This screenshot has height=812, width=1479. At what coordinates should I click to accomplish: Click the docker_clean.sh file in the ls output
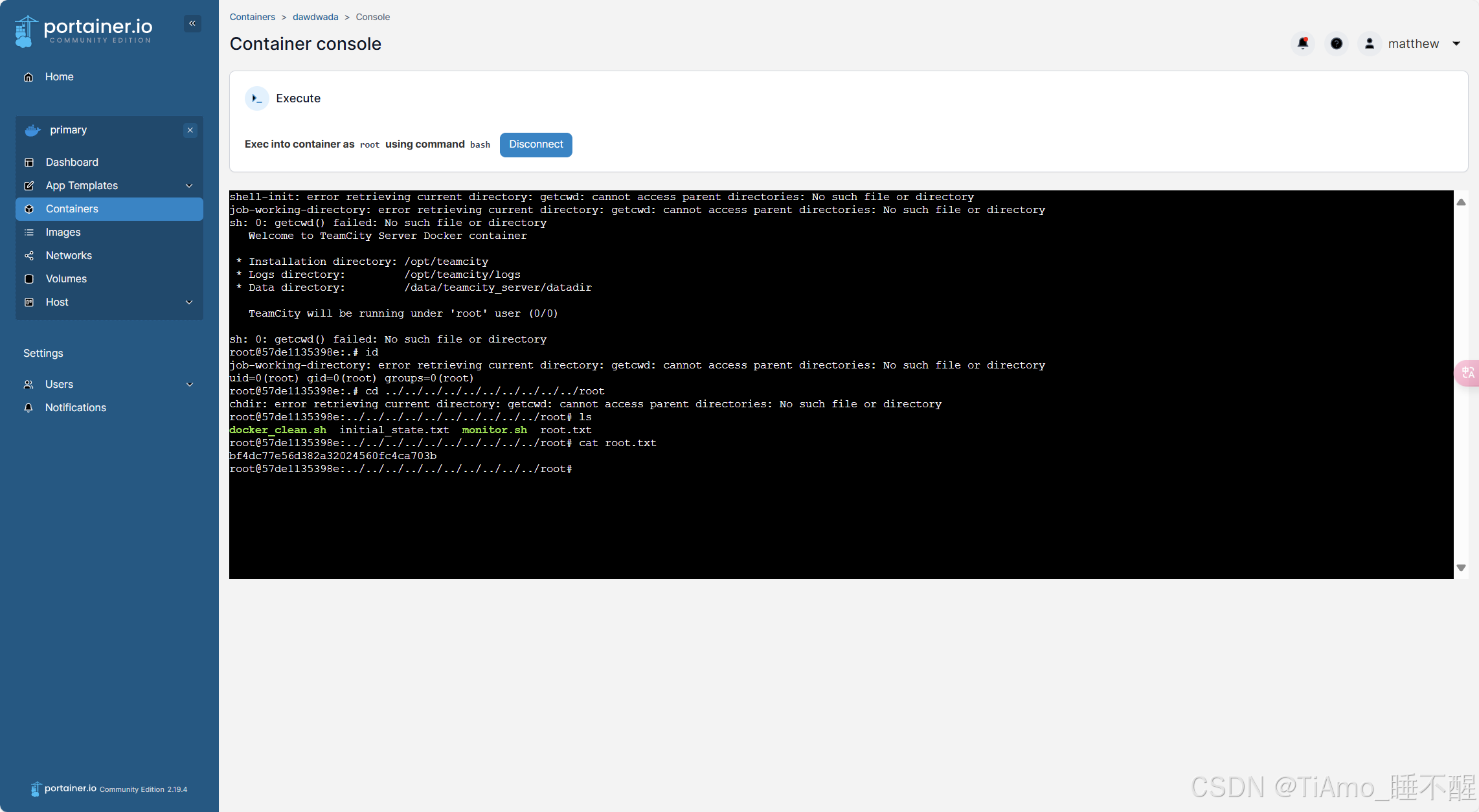[278, 430]
